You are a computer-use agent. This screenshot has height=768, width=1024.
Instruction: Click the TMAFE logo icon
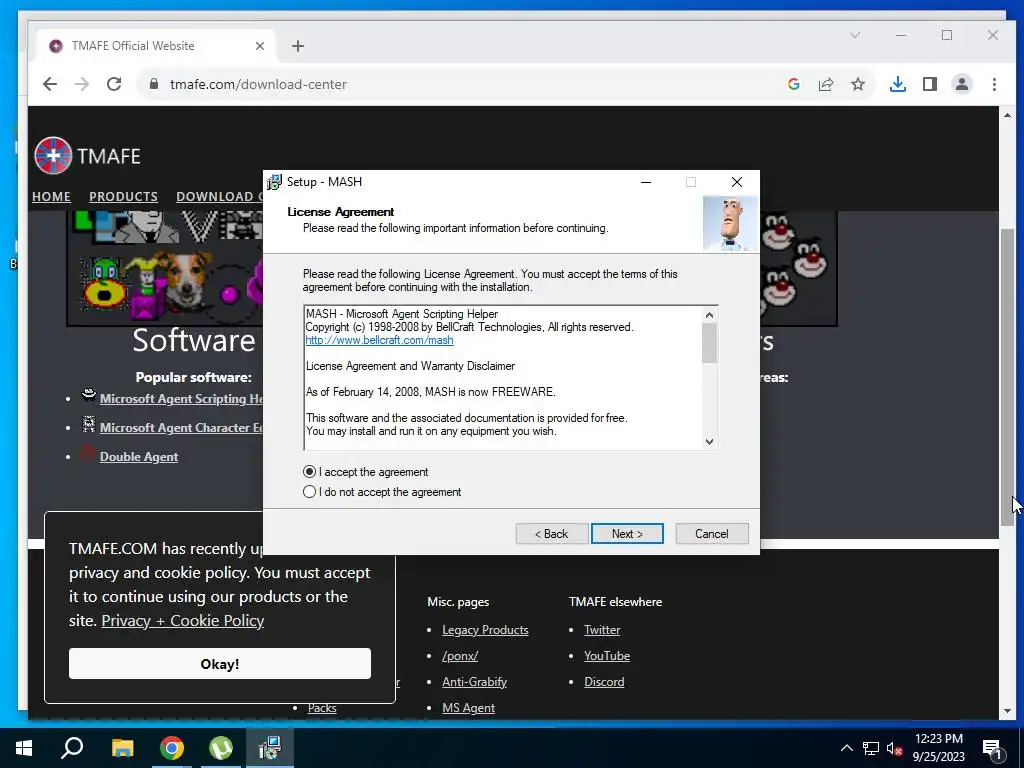(x=53, y=155)
